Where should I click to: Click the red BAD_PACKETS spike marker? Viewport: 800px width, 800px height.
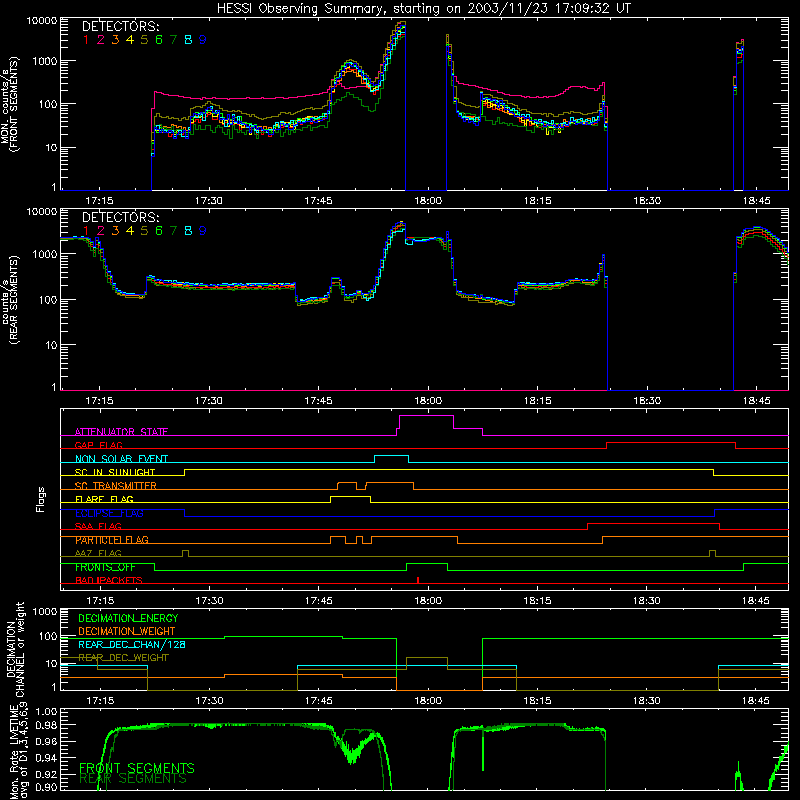418,580
